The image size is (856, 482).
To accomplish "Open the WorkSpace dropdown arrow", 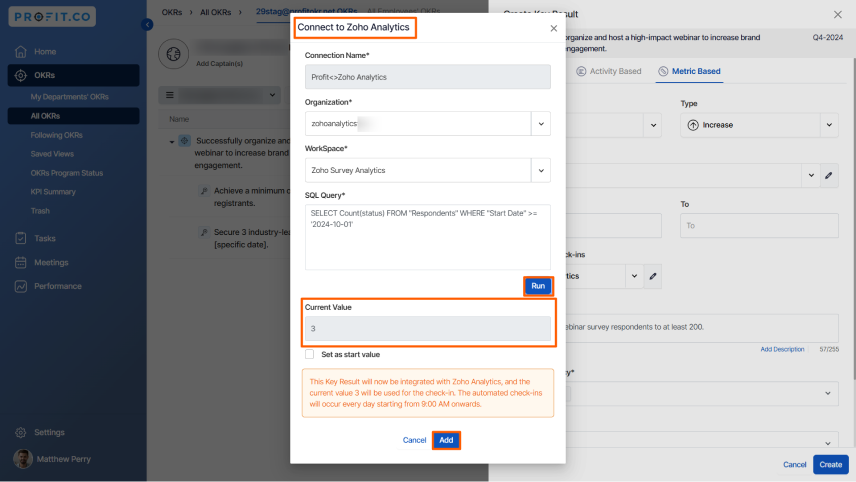I will point(541,170).
